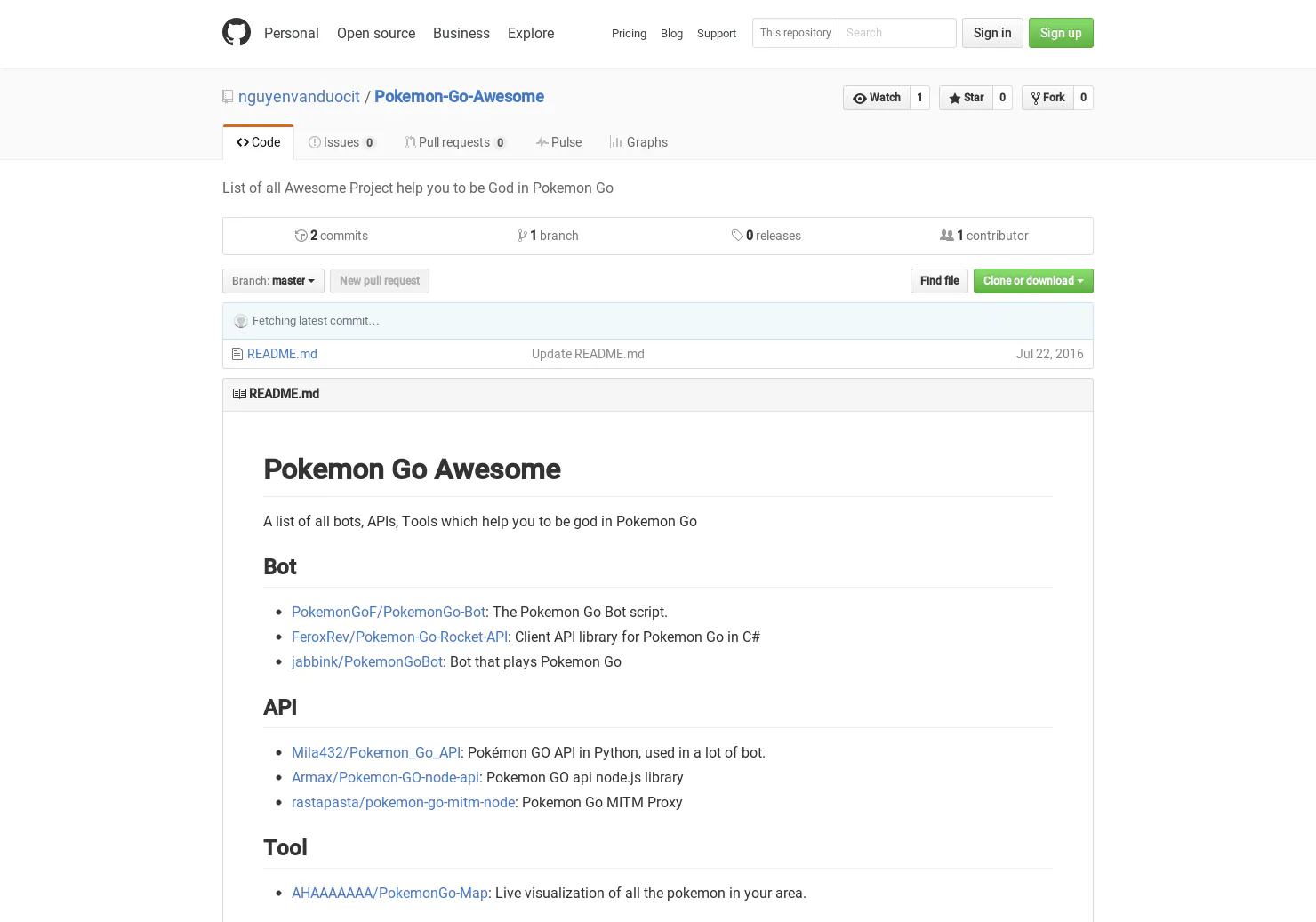The image size is (1316, 922).
Task: Open PokemonGoF/PokemonGo-Bot link
Action: click(x=389, y=613)
